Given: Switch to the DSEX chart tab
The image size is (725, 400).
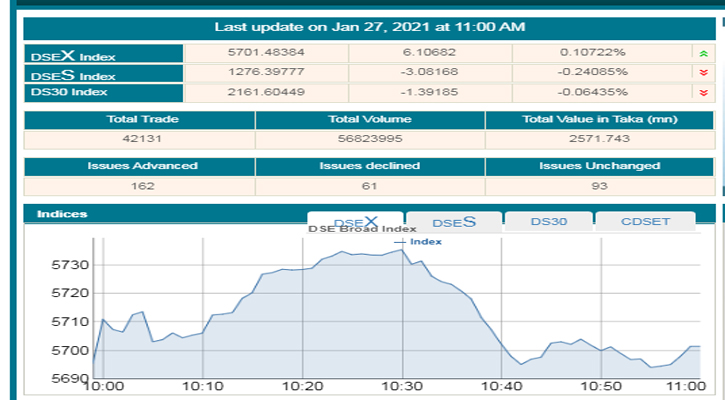Looking at the screenshot, I should [355, 221].
